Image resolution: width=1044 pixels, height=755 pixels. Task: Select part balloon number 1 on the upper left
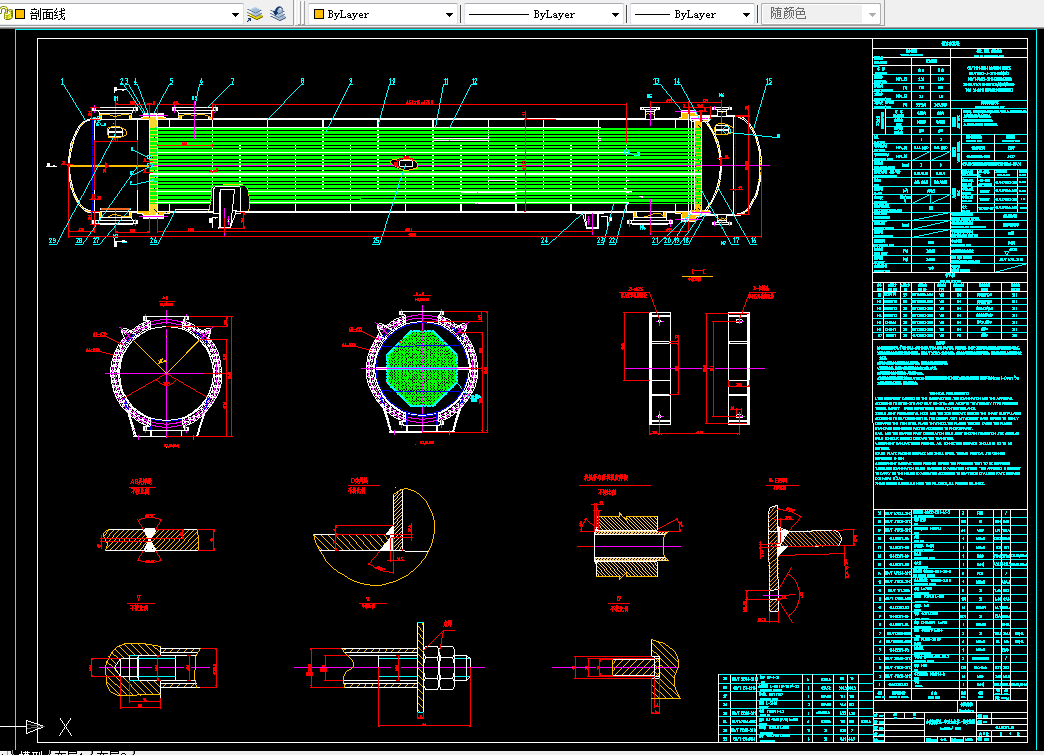63,82
